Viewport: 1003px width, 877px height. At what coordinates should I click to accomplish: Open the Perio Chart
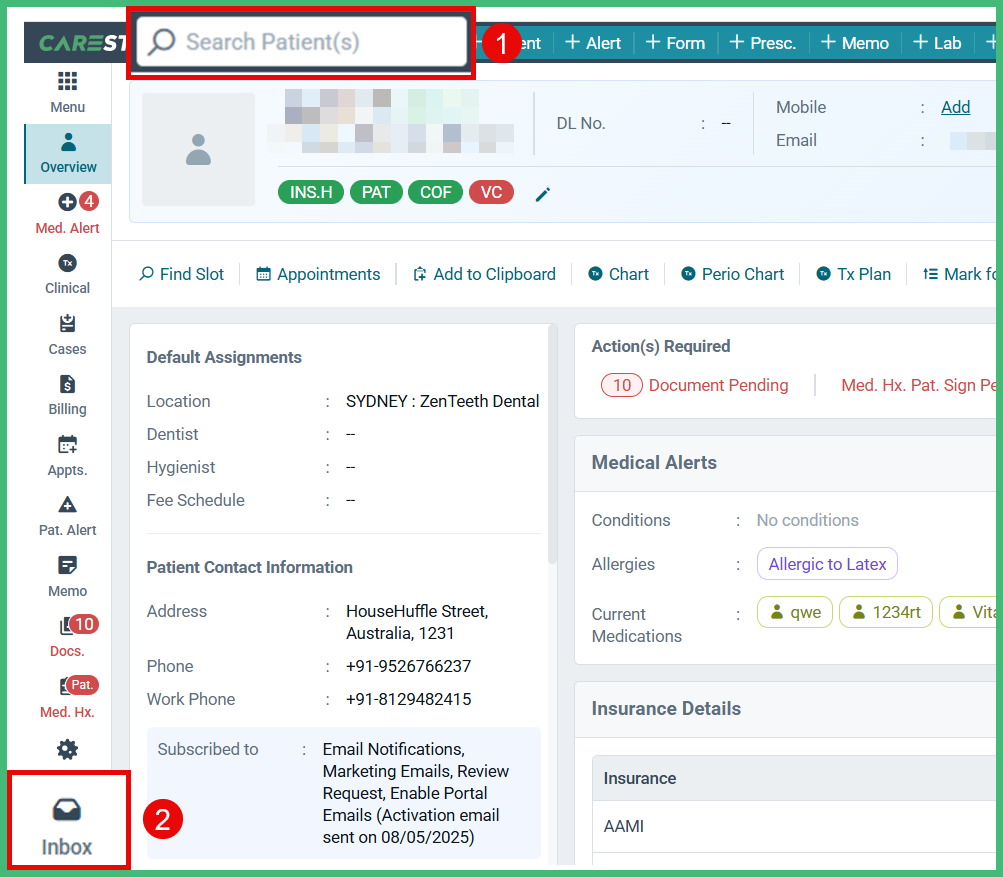731,273
